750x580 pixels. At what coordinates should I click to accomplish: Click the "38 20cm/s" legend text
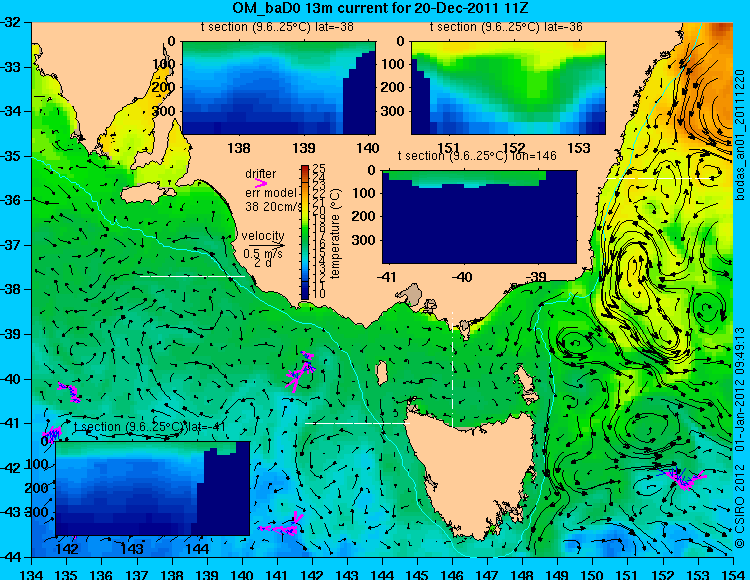click(x=273, y=207)
